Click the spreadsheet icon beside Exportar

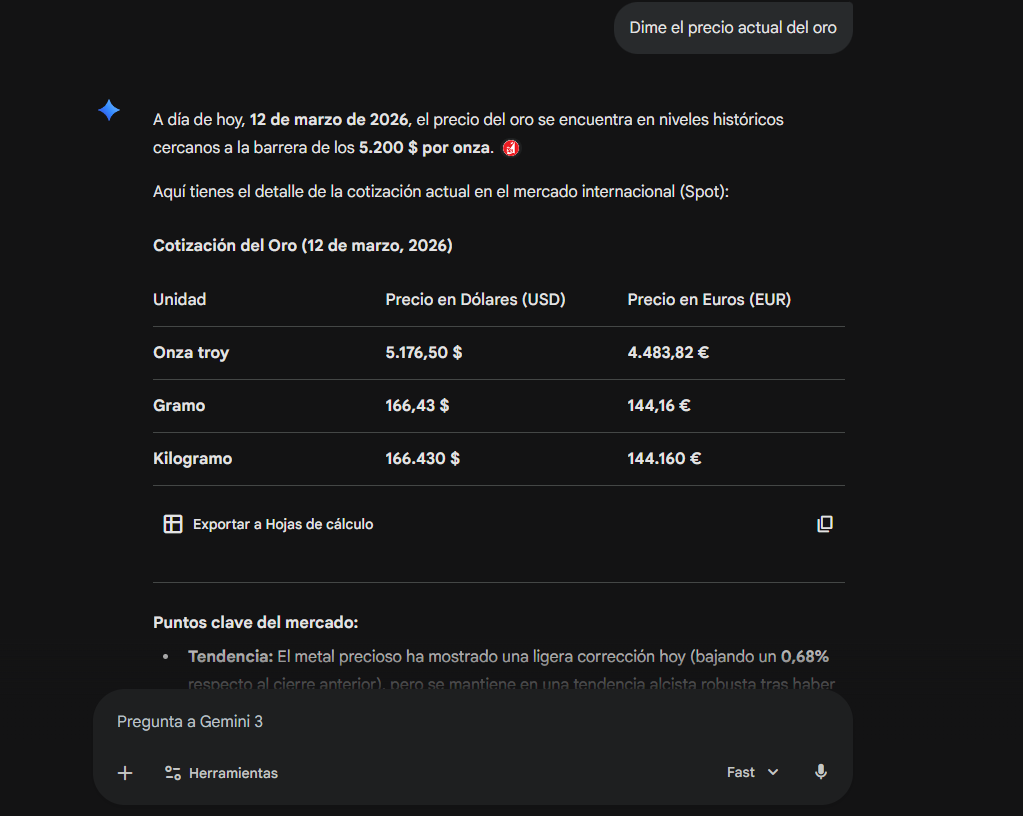click(x=174, y=523)
